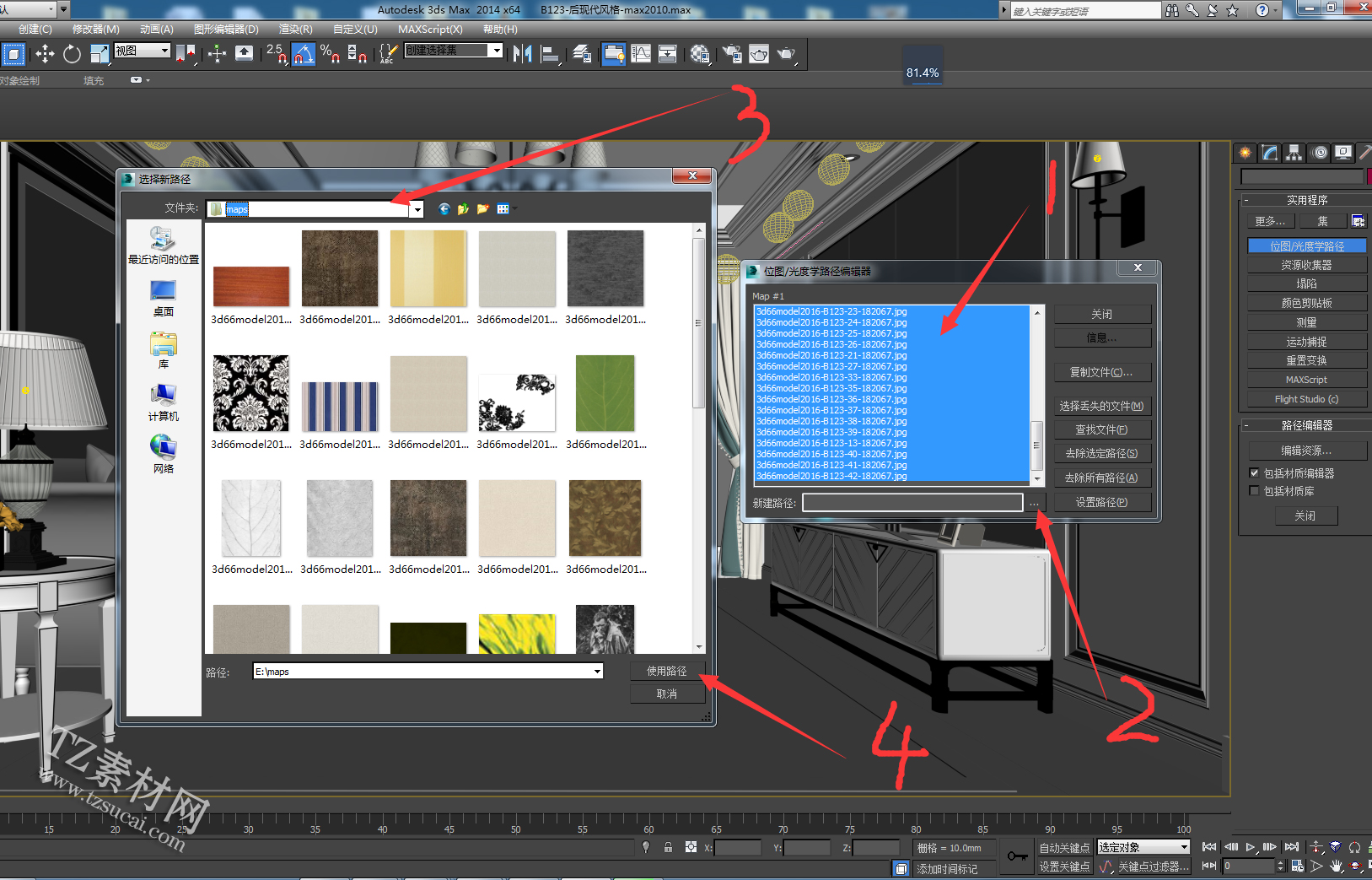Click 取消 button in path dialog
The width and height of the screenshot is (1372, 880).
point(666,694)
